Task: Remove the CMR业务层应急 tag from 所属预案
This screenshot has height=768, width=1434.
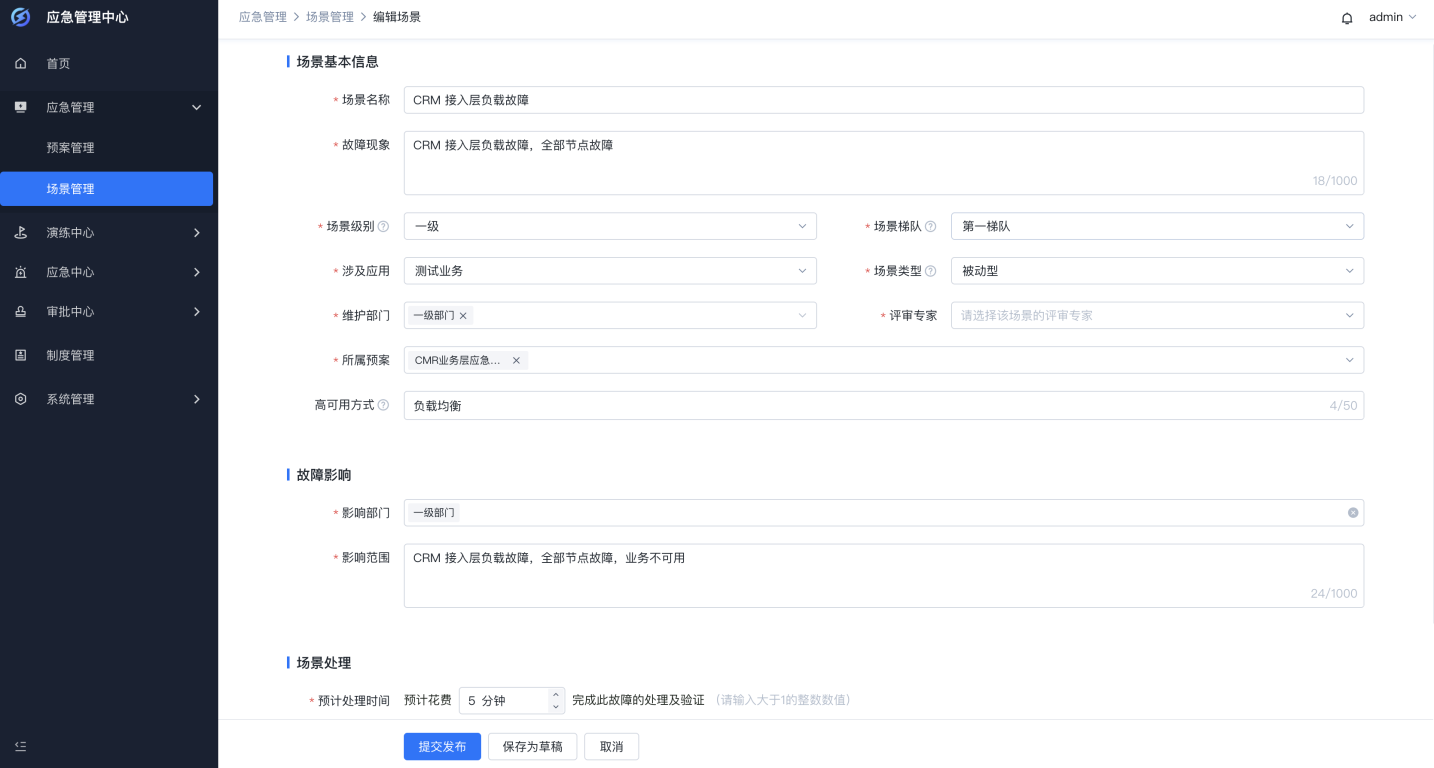Action: (516, 359)
